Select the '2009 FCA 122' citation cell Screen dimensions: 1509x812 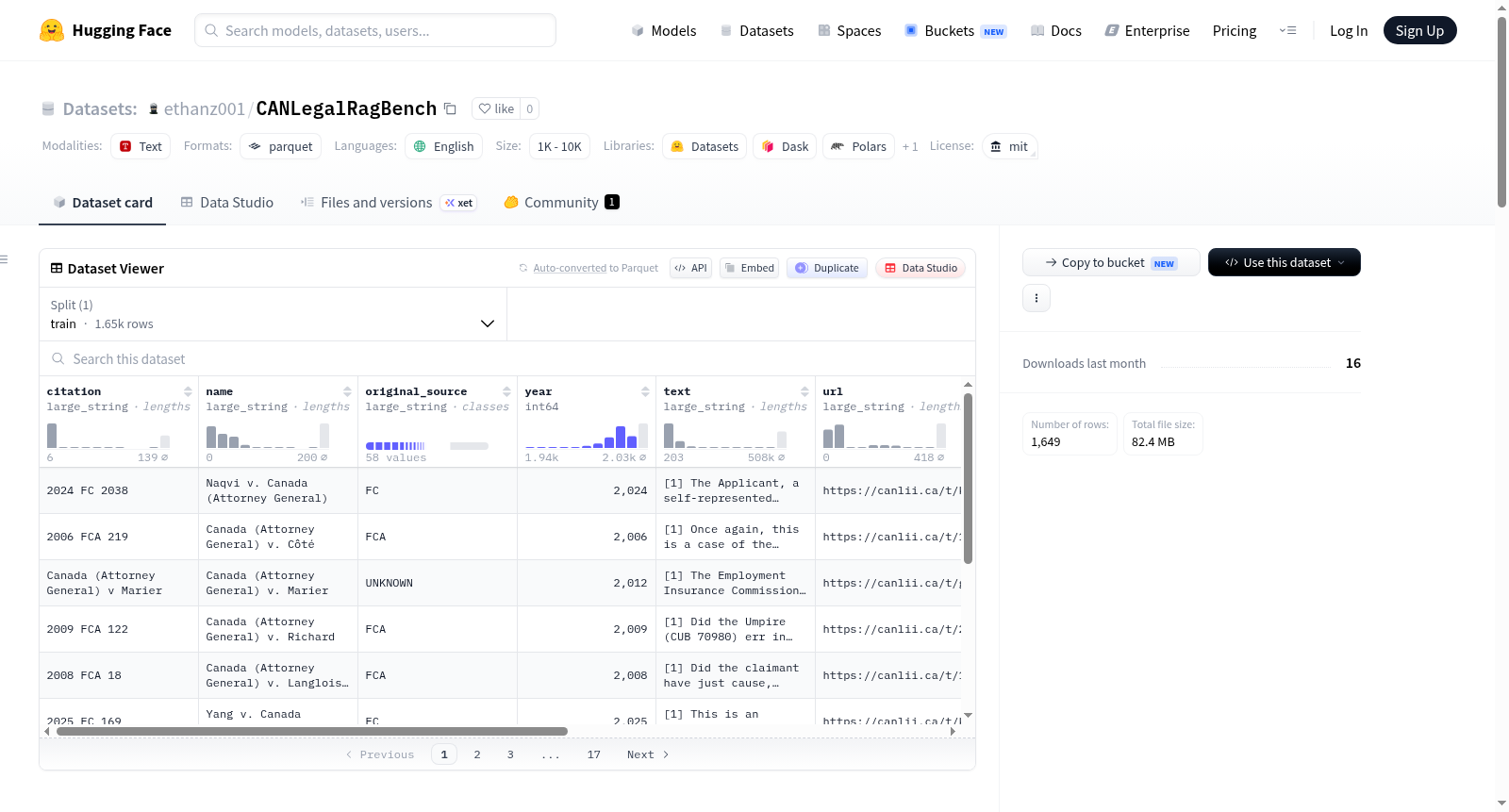click(119, 629)
